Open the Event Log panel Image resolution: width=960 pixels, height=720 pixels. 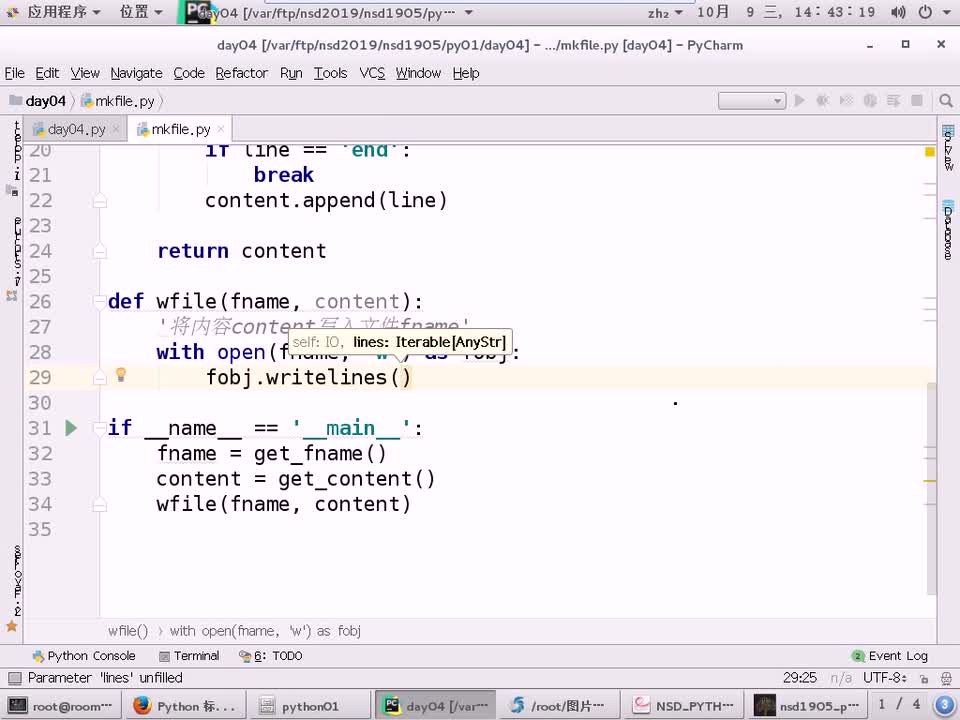click(x=890, y=656)
